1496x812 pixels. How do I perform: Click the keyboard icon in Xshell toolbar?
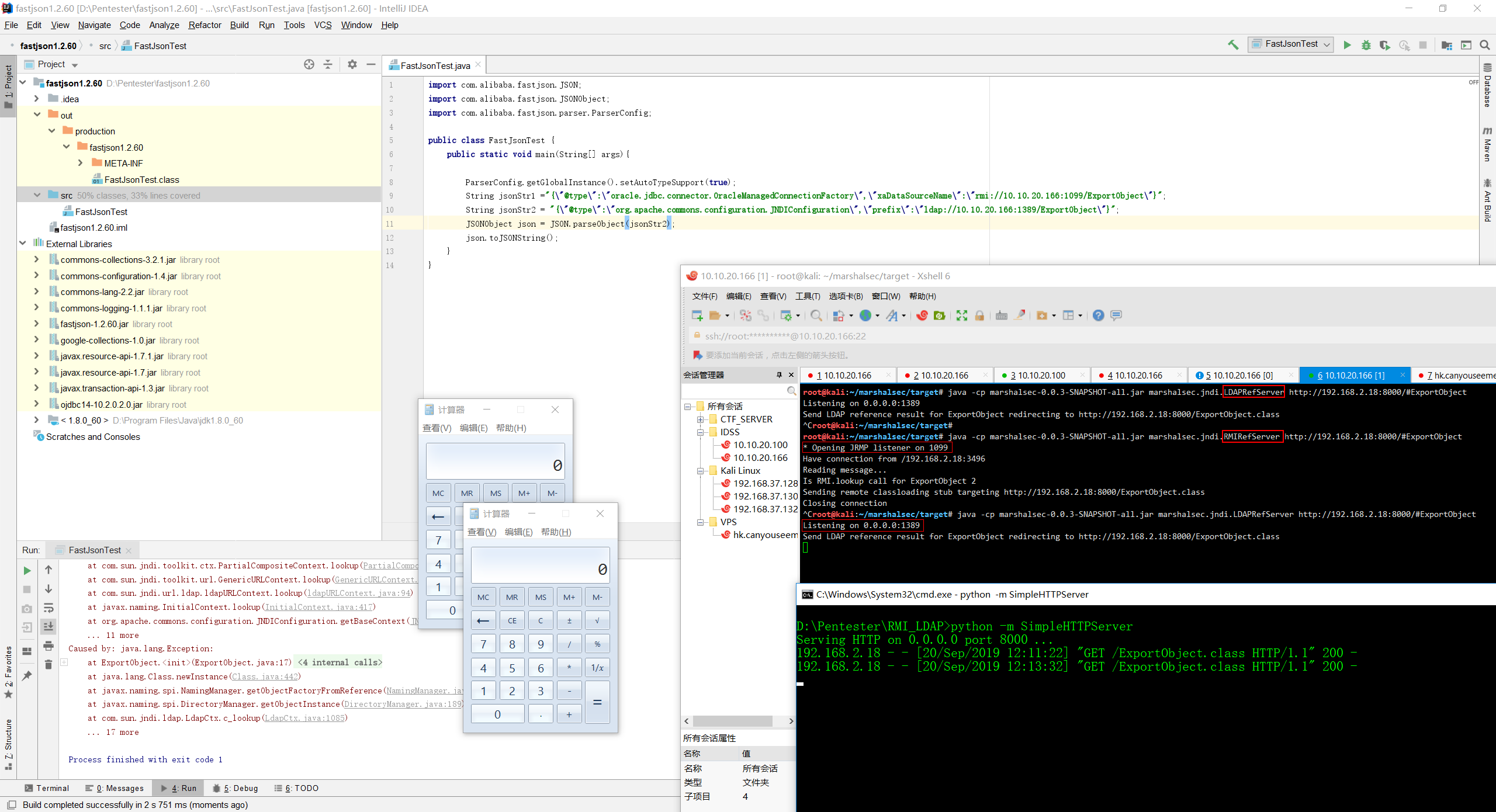tap(1002, 315)
